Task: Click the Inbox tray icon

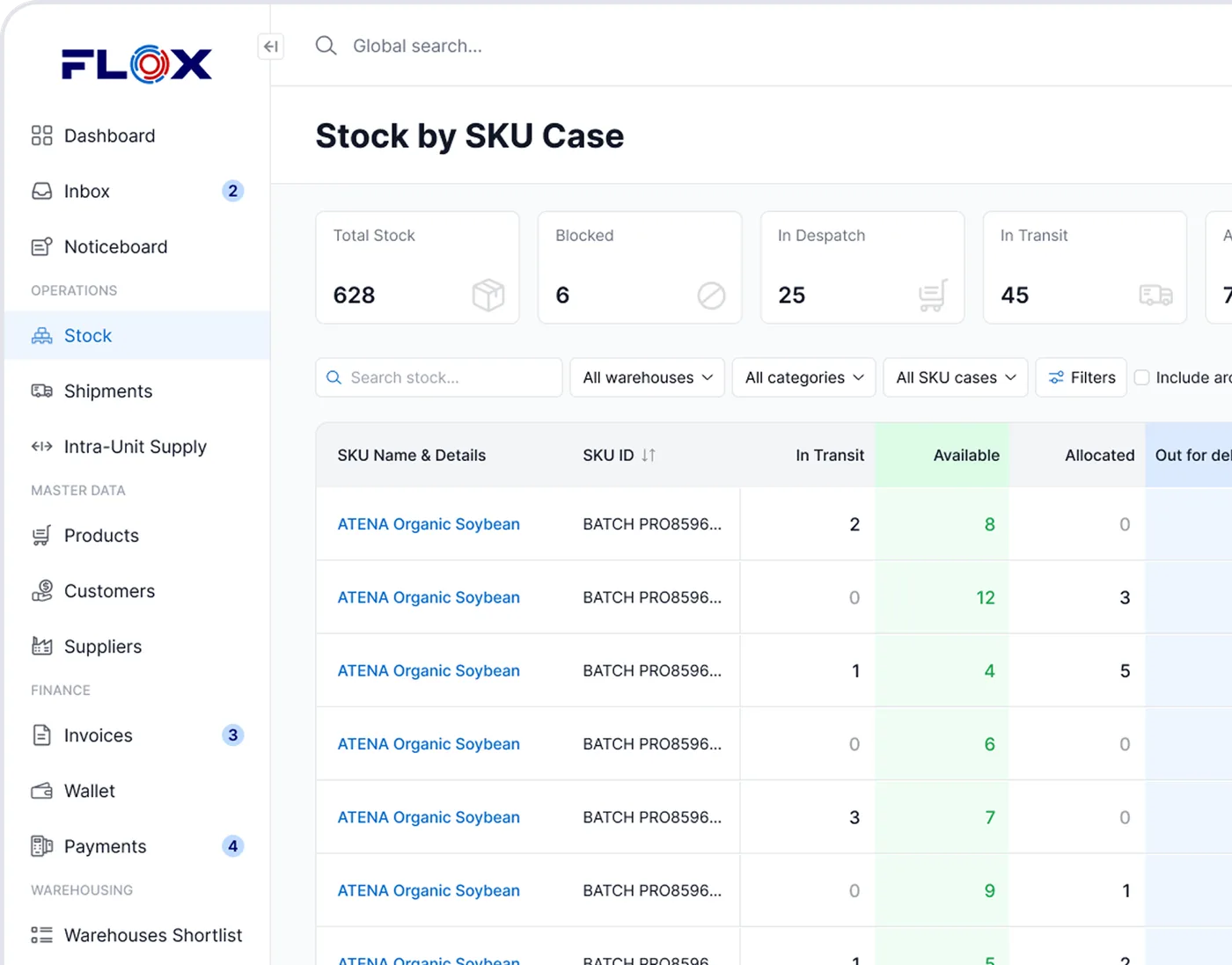Action: (41, 191)
